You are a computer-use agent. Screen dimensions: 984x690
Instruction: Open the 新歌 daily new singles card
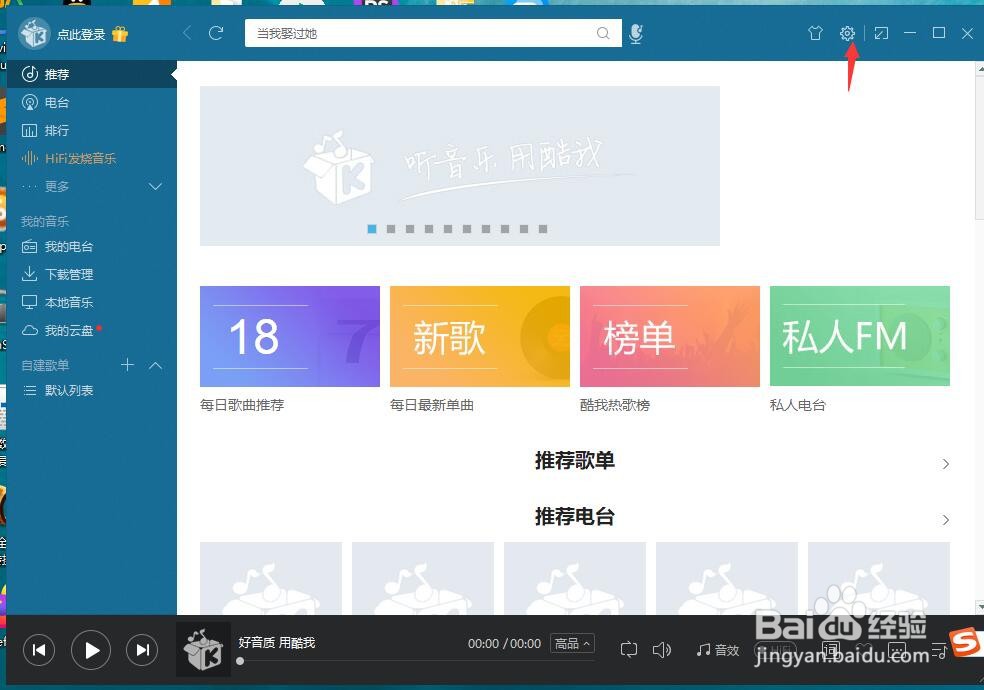pos(480,336)
